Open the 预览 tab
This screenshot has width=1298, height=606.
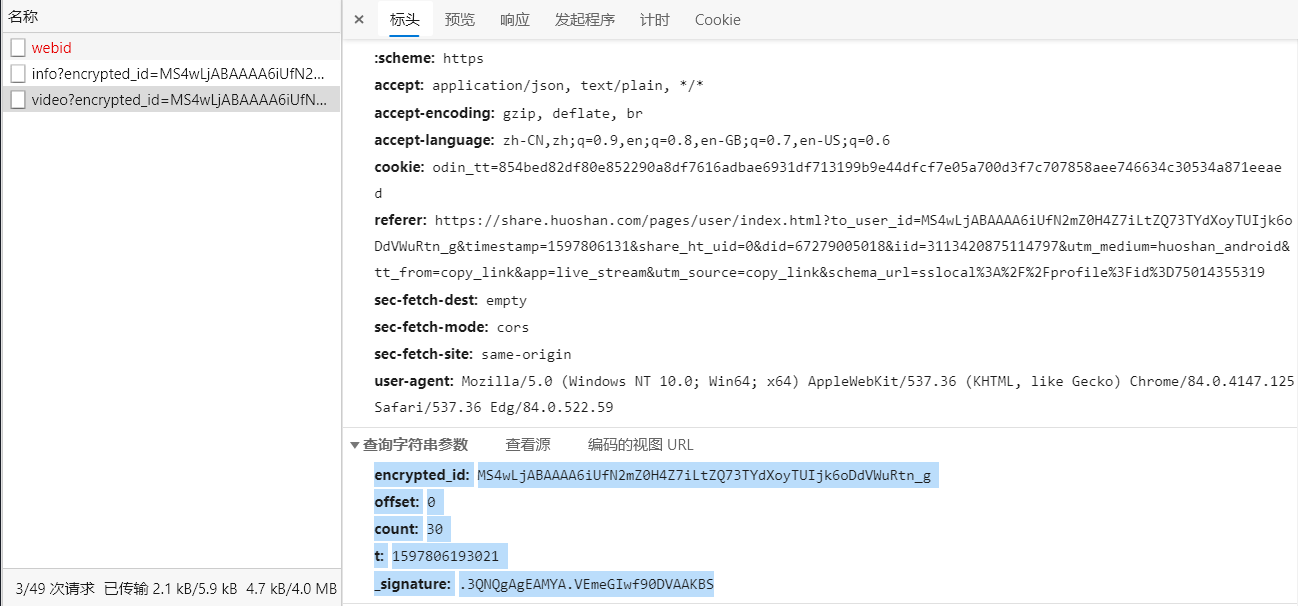(460, 20)
